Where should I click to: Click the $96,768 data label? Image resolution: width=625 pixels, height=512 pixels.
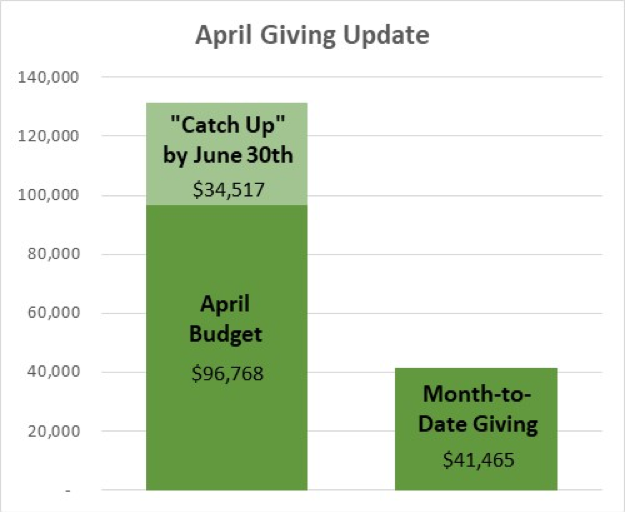226,374
